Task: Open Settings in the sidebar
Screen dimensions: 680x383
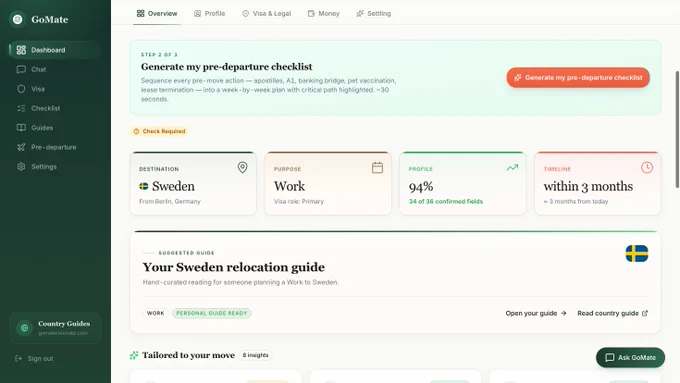Action: pos(55,167)
